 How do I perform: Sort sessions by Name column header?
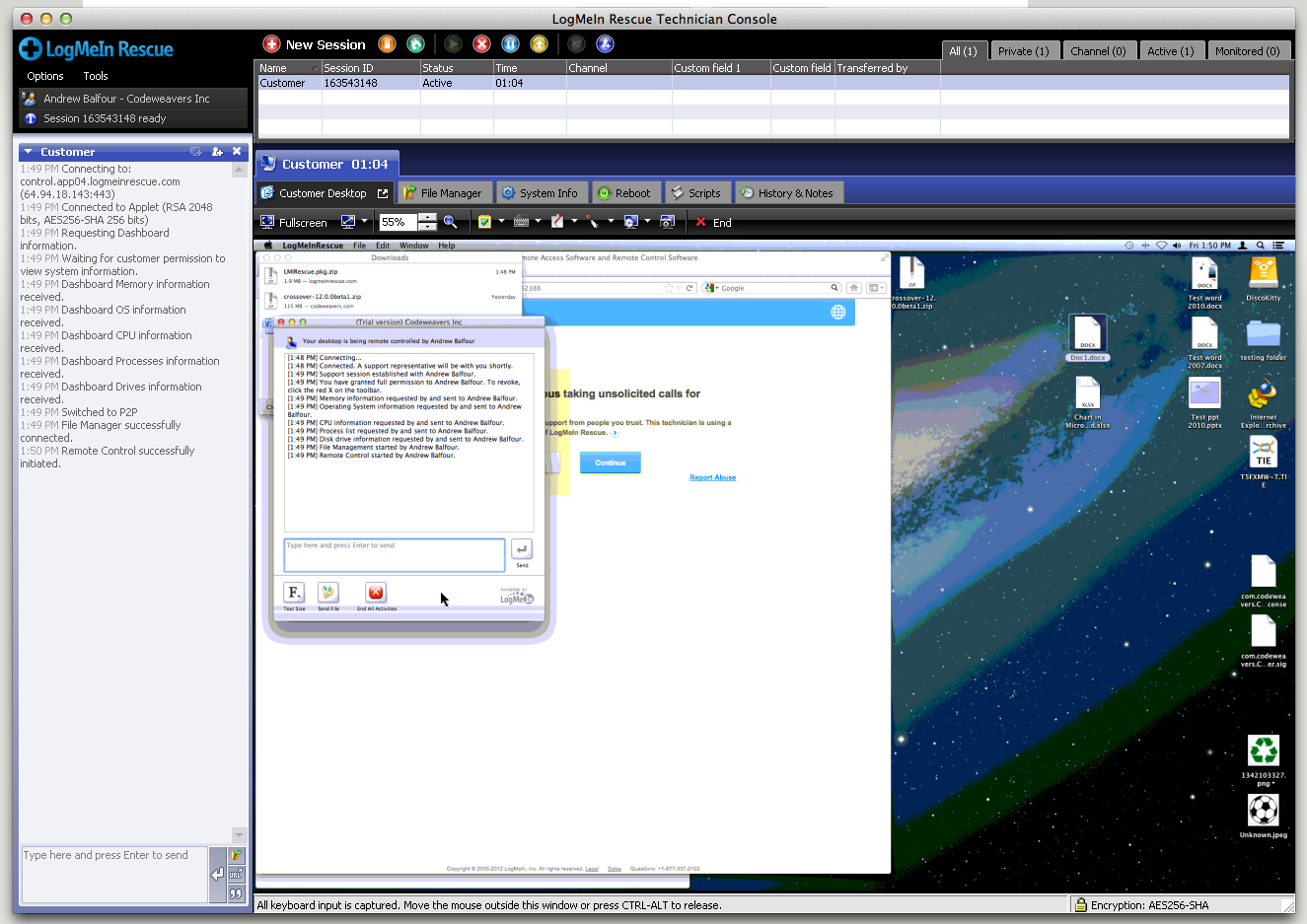pyautogui.click(x=288, y=68)
